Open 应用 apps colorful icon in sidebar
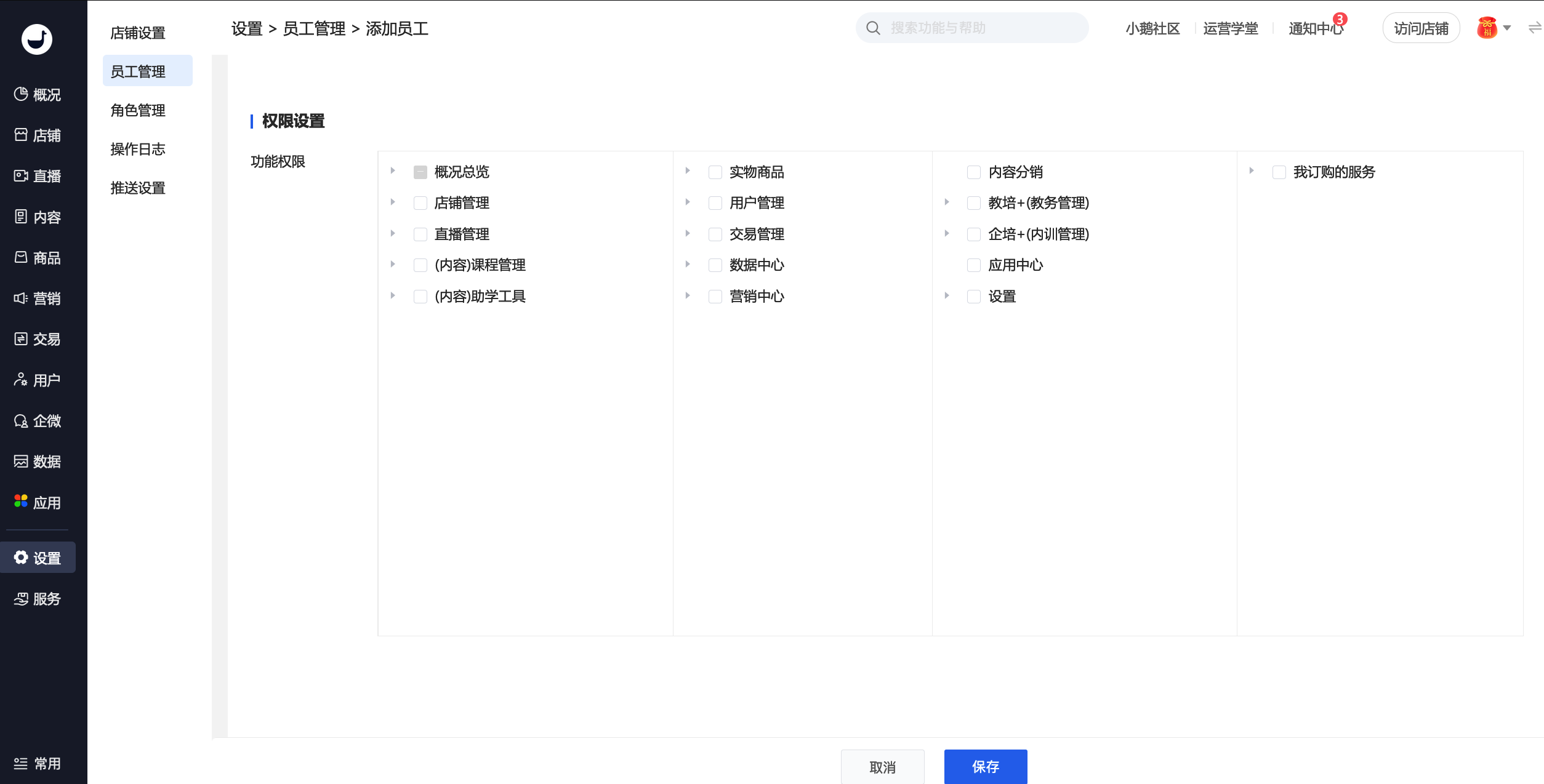The height and width of the screenshot is (784, 1544). click(21, 502)
